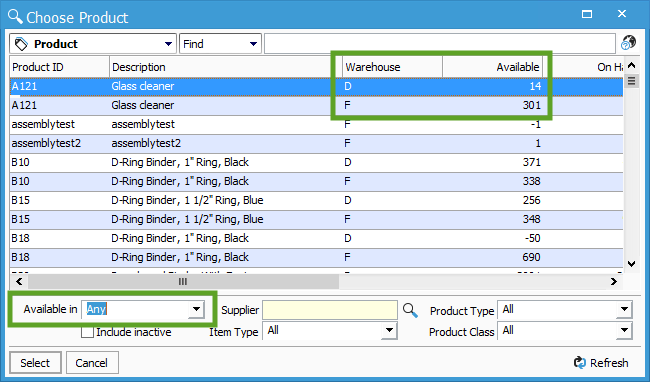The image size is (650, 382).
Task: Click the magnifier icon in the title bar
Action: 15,17
